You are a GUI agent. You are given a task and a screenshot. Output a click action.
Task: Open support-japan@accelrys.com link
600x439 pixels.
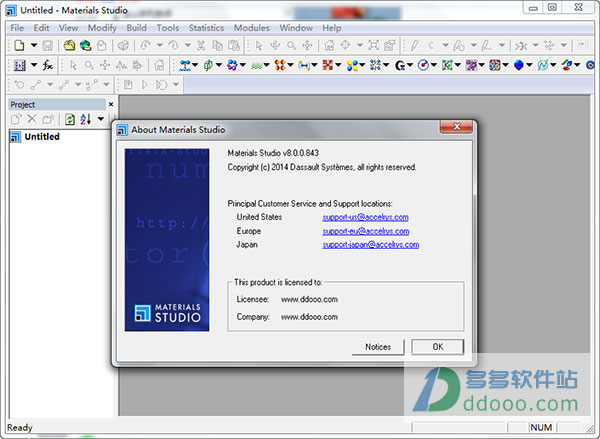371,245
